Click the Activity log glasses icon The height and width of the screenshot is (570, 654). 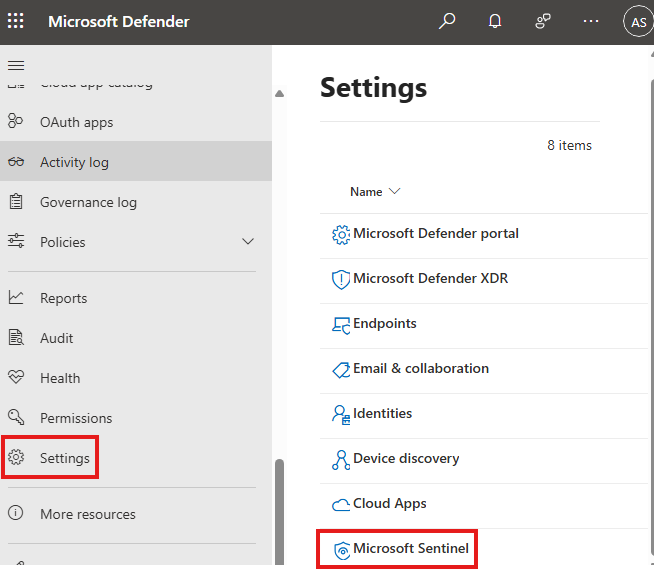[x=16, y=161]
